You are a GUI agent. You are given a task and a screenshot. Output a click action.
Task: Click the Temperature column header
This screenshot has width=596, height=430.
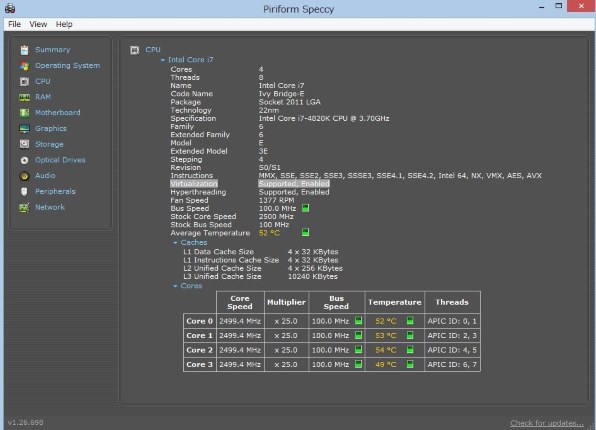395,302
